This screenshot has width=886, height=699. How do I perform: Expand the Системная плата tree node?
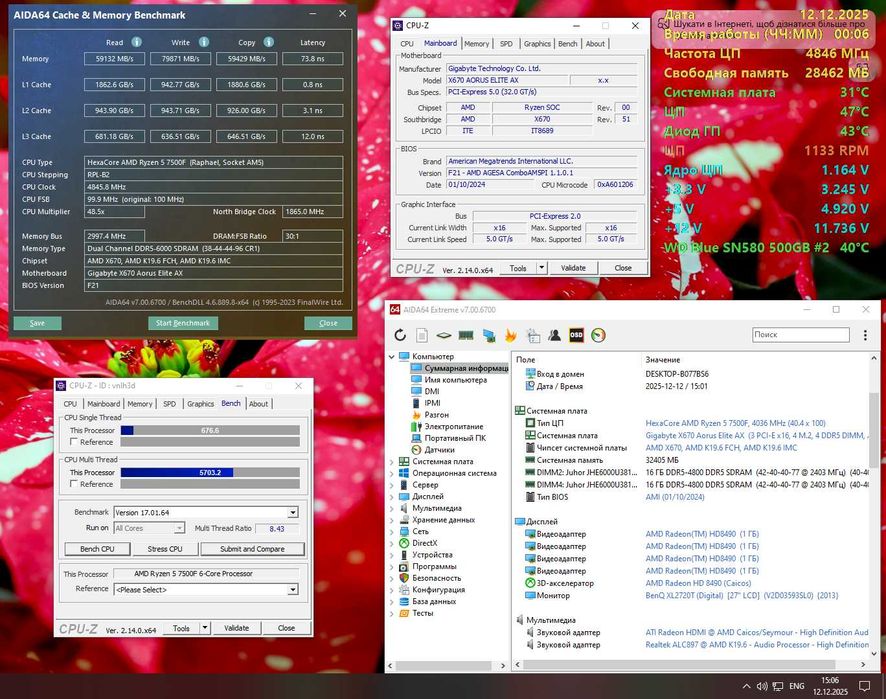tap(392, 462)
